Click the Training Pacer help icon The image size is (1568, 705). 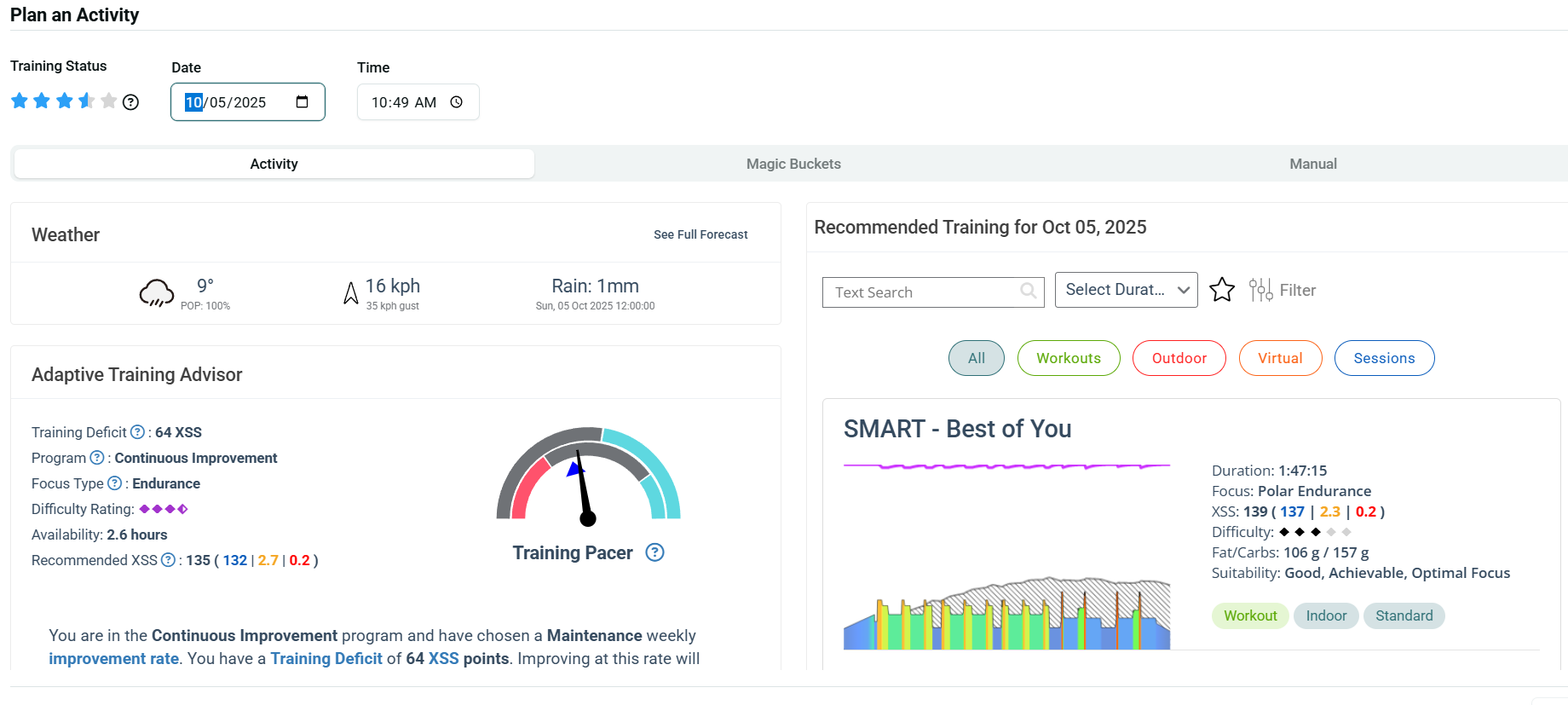pos(654,552)
